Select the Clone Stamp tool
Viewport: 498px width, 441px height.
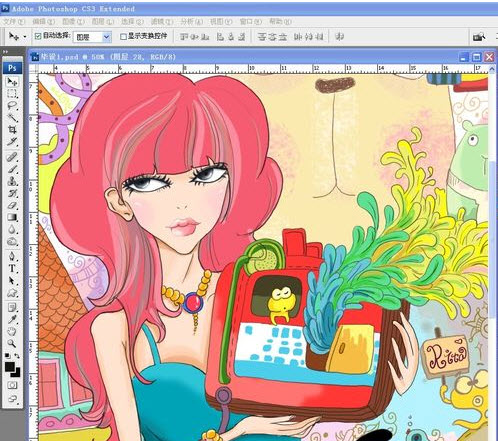[12, 181]
